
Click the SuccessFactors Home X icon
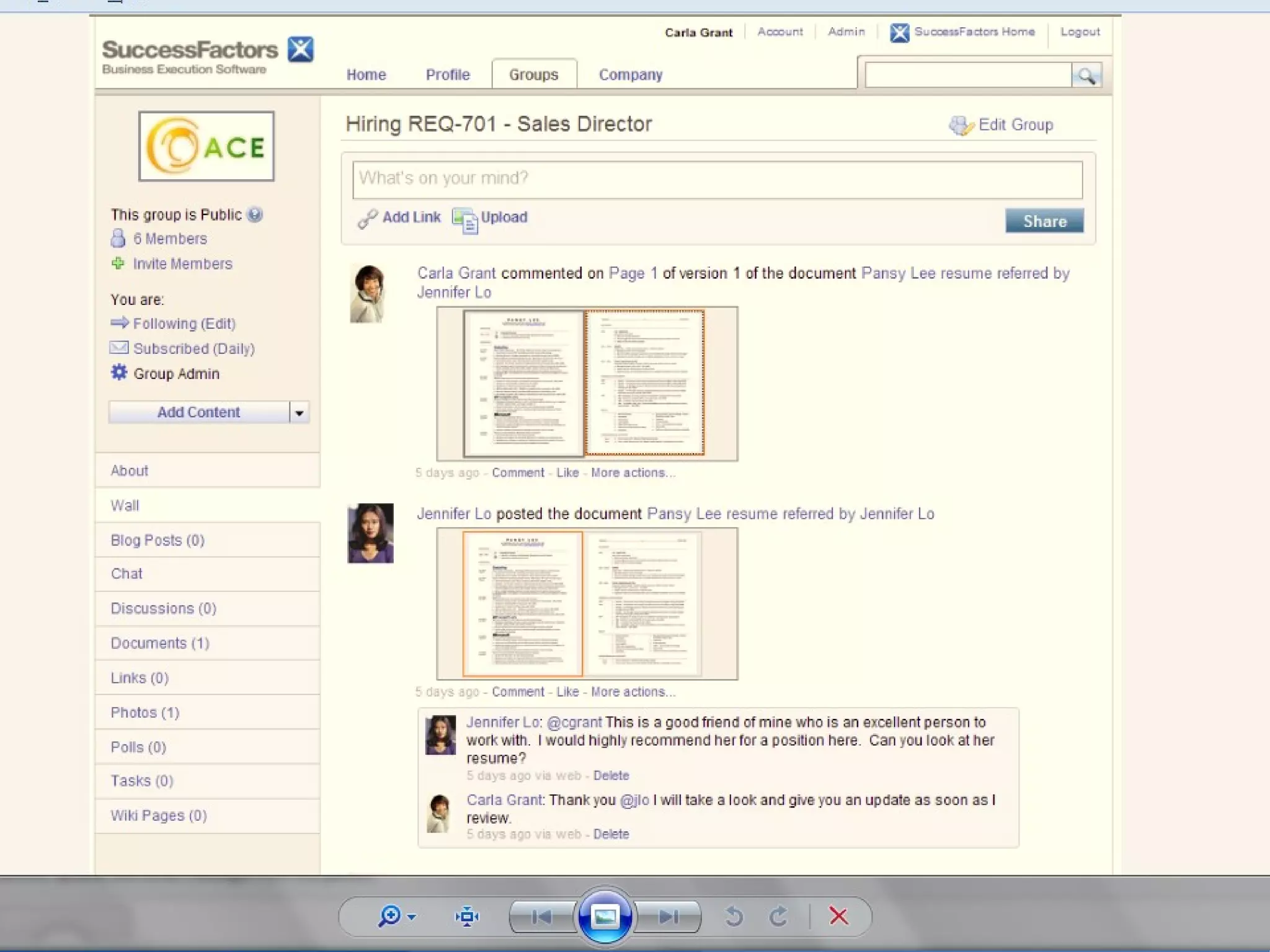point(899,32)
